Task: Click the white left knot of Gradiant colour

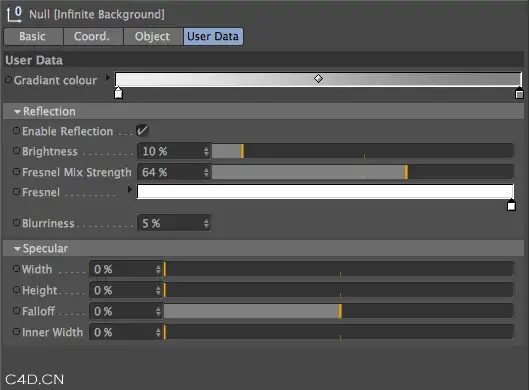Action: 118,93
